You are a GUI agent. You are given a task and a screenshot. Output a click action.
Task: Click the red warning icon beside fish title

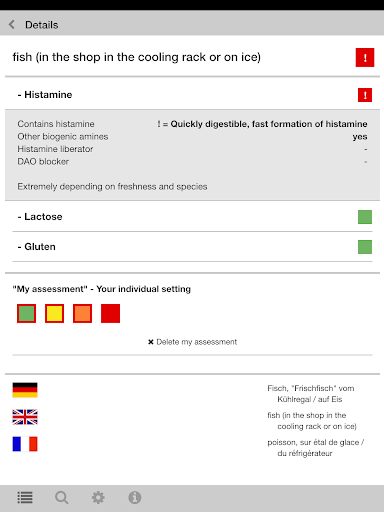point(365,58)
